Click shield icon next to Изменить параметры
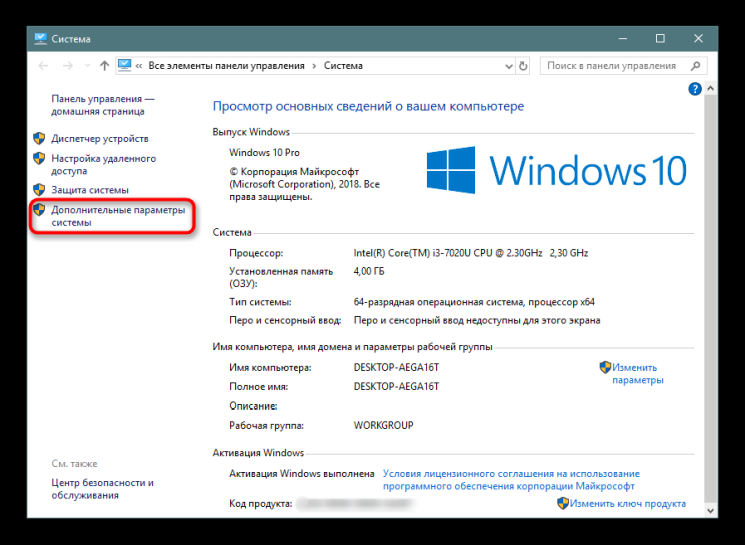Viewport: 745px width, 545px height. point(605,367)
